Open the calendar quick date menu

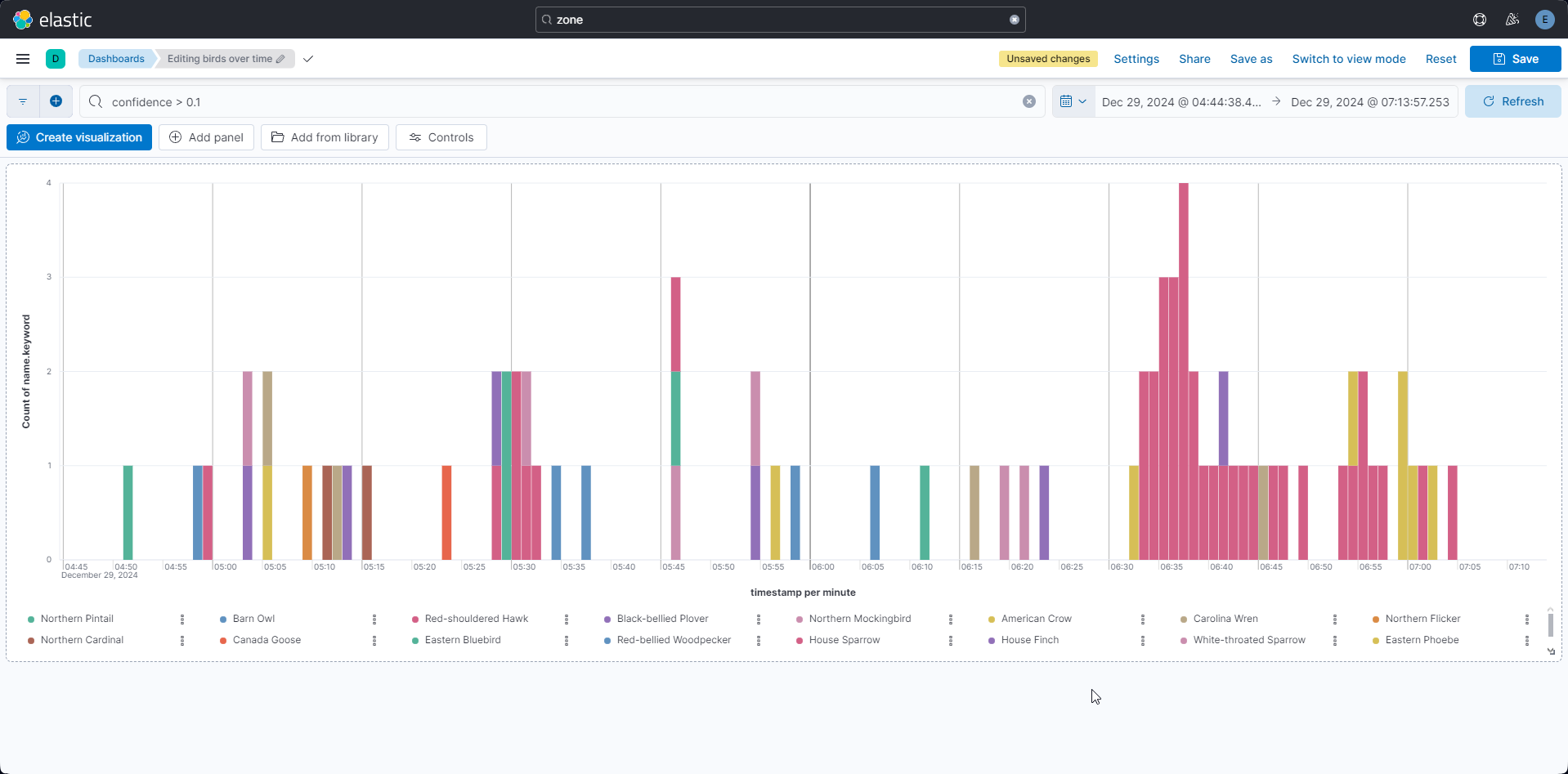tap(1073, 101)
